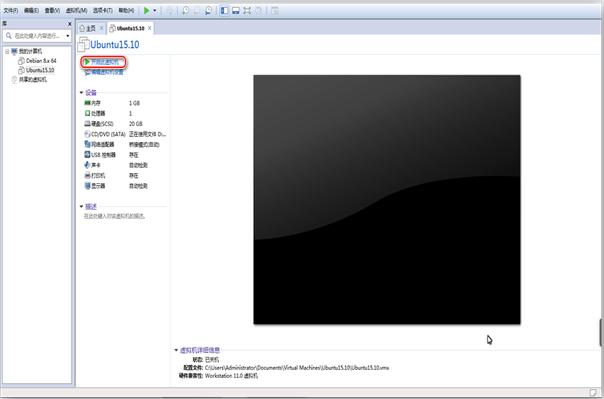
Task: Click the console view toolbar icon
Action: 275,11
